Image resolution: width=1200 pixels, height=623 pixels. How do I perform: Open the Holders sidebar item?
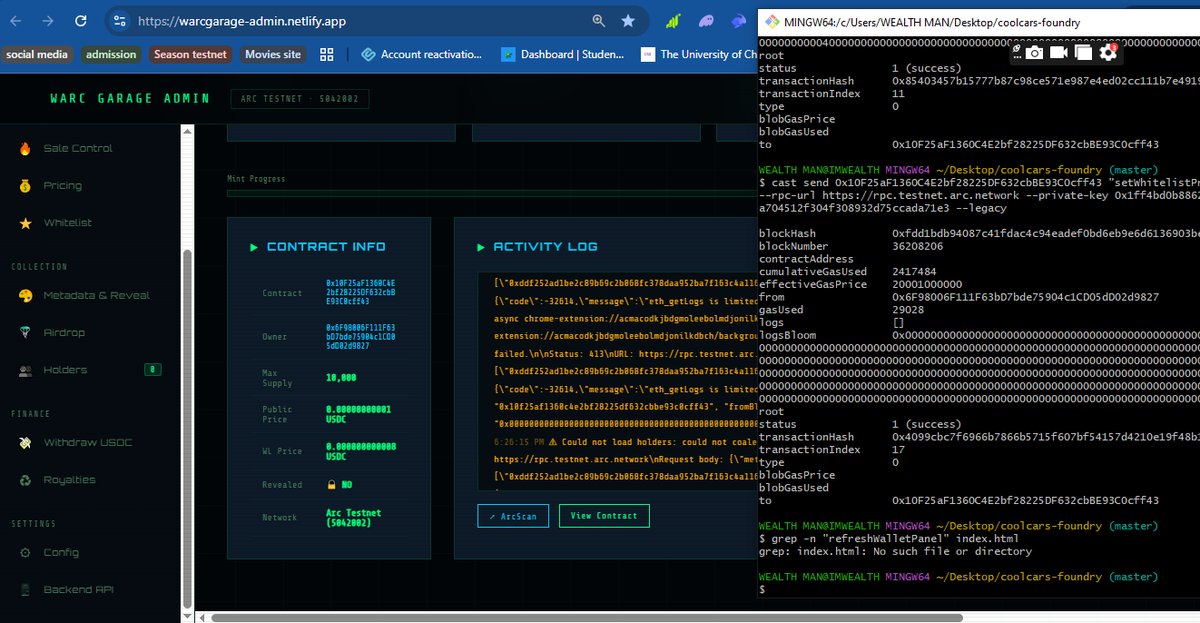(x=65, y=370)
